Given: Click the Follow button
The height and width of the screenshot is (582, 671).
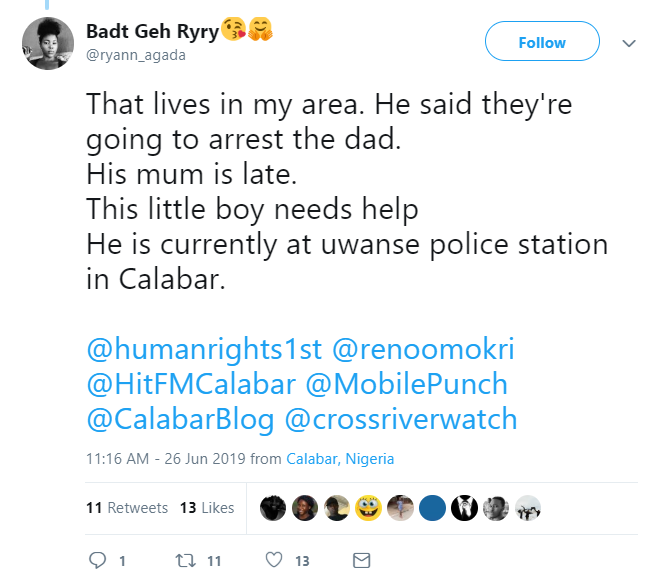Looking at the screenshot, I should click(542, 43).
